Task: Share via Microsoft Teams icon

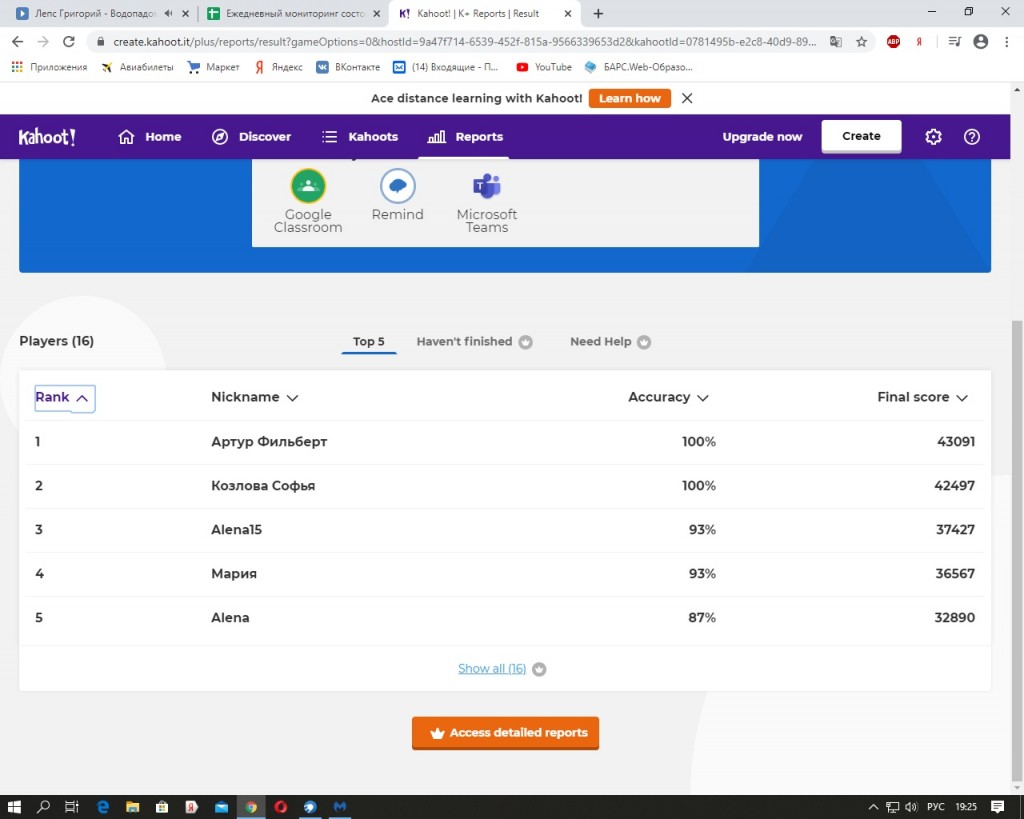Action: pos(487,186)
